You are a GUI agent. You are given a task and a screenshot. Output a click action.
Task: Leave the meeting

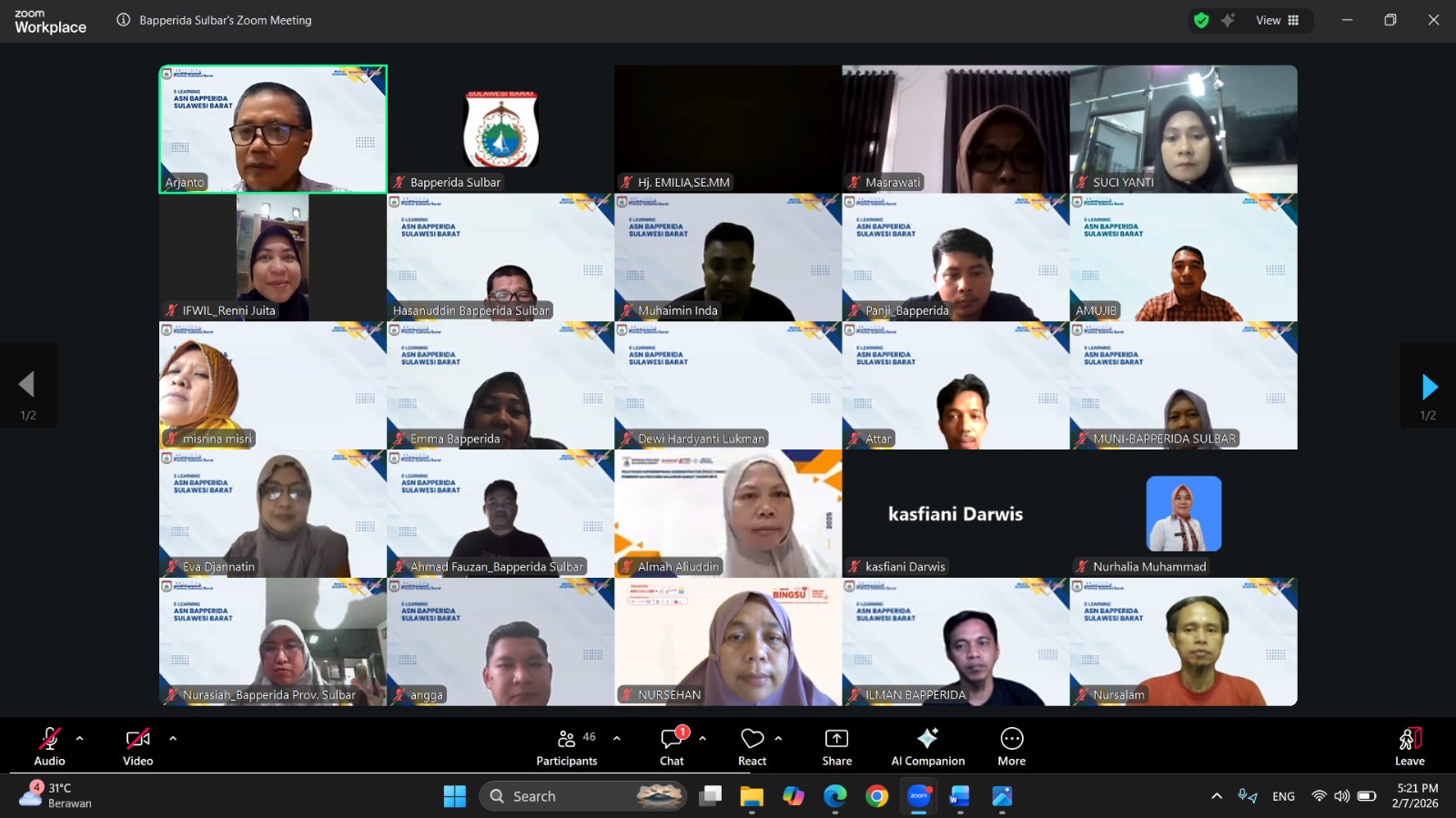1409,746
